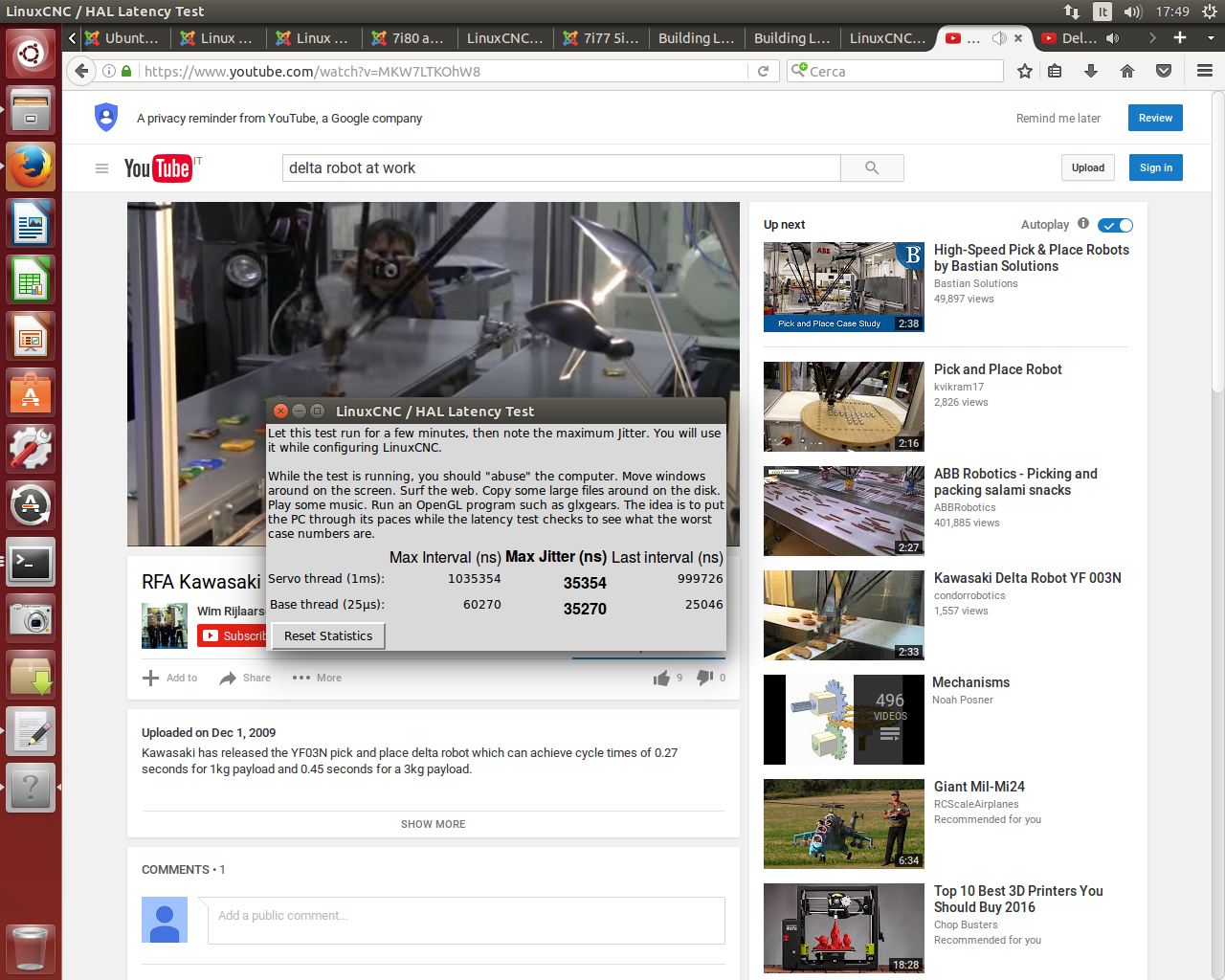Show Autoplay info icon
The width and height of the screenshot is (1225, 980).
click(x=1083, y=223)
